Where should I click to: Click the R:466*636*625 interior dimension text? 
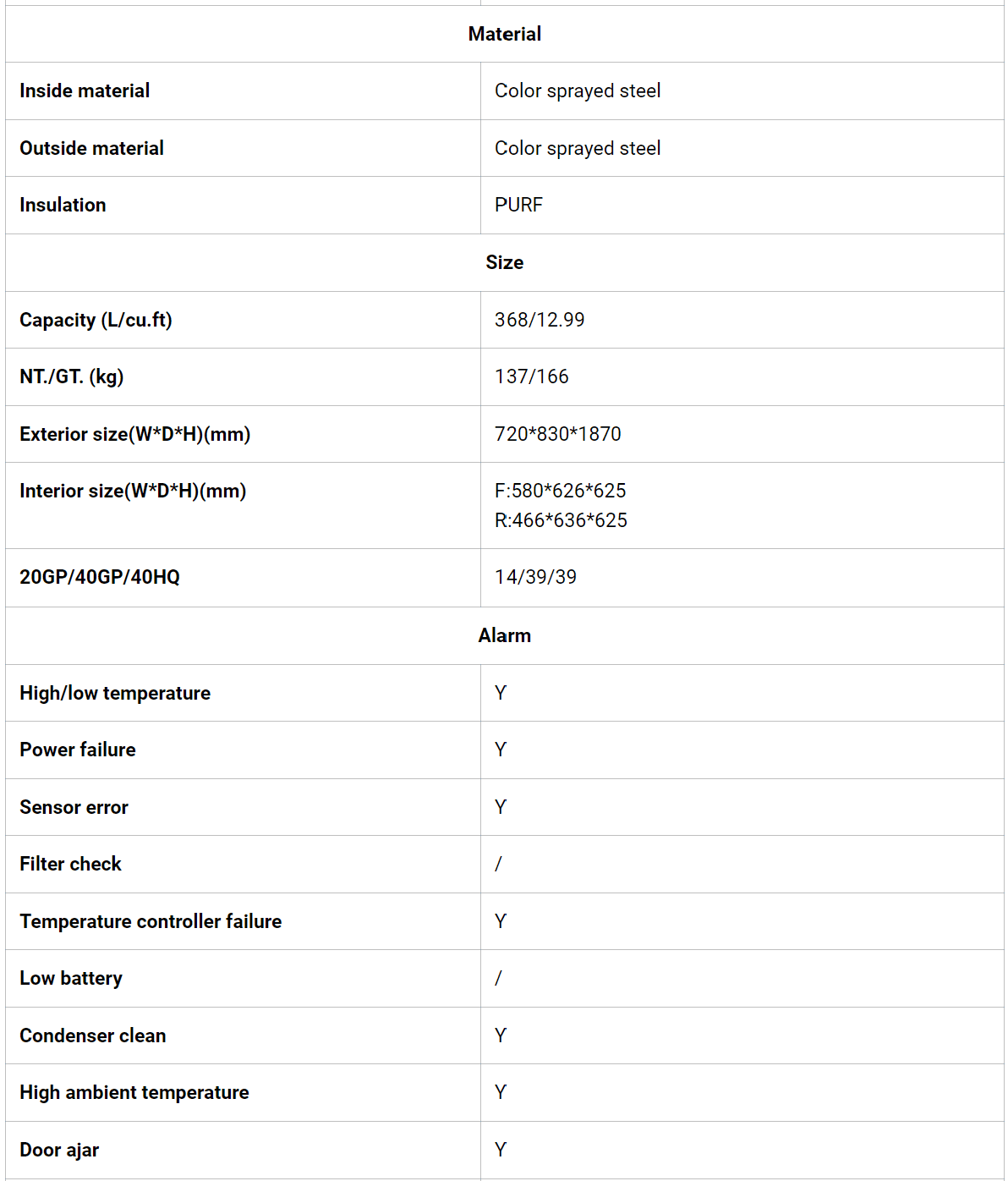[x=561, y=520]
